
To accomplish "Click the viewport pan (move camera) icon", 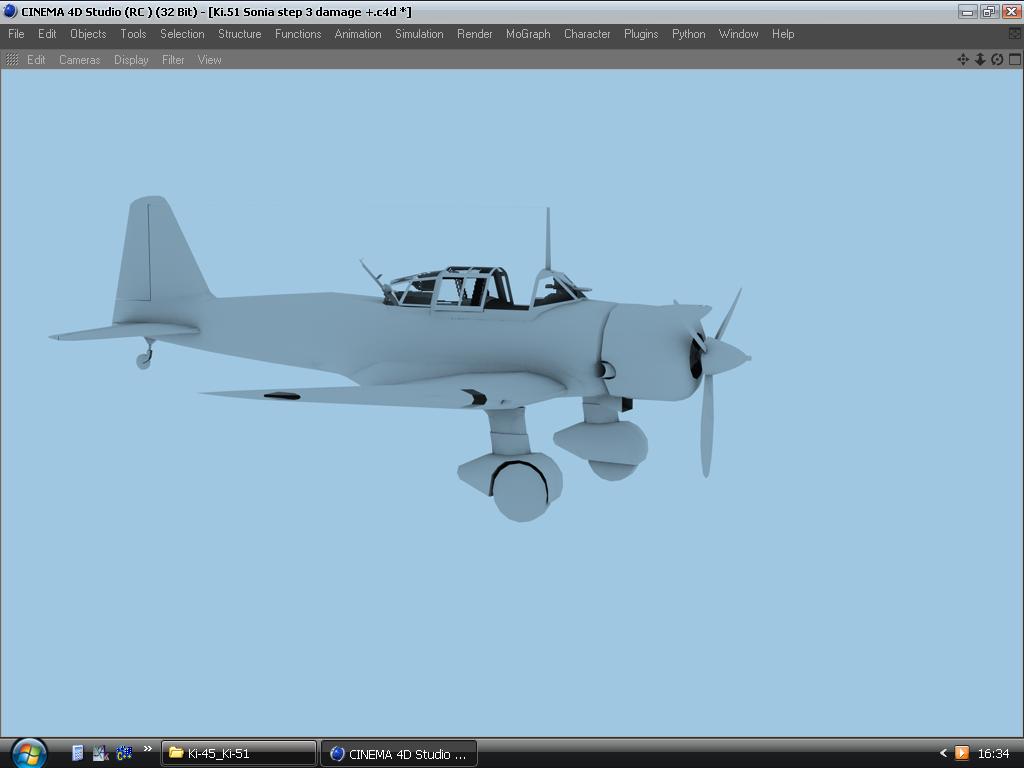I will tap(963, 60).
